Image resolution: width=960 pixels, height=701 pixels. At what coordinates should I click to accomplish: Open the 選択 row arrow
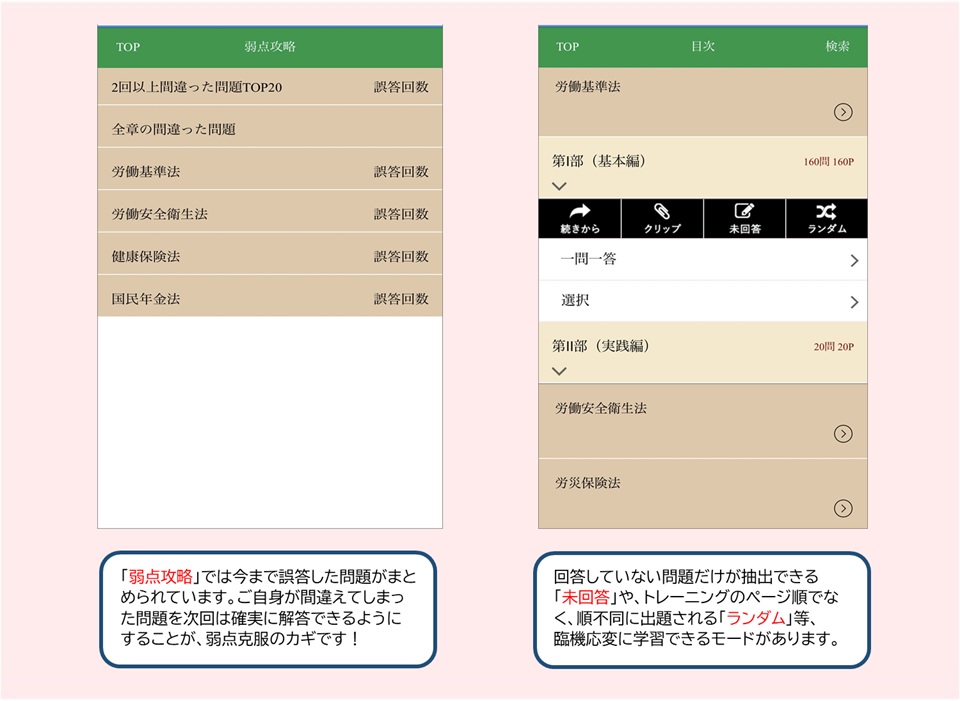pos(854,302)
